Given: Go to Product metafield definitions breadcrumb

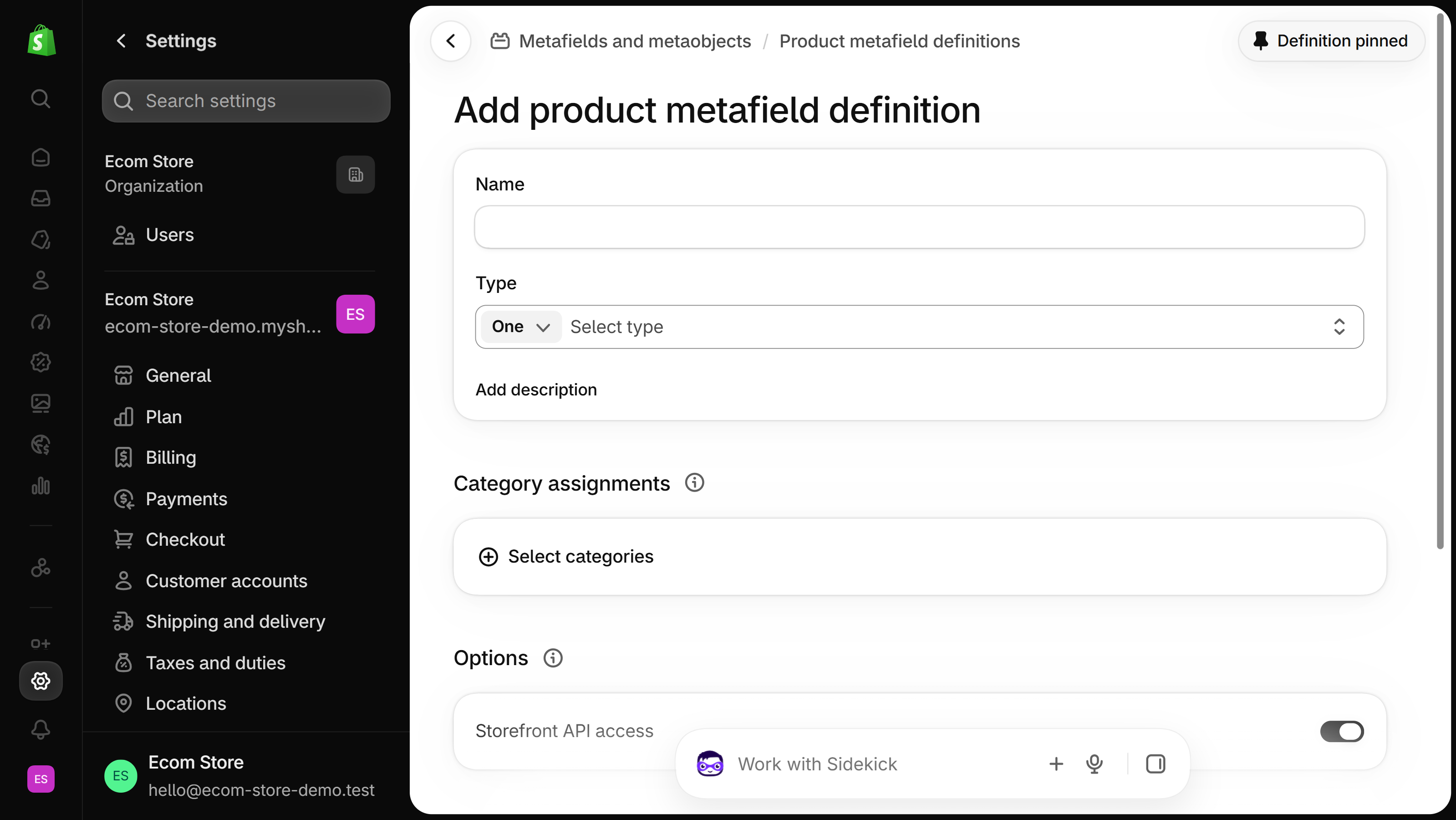Looking at the screenshot, I should (x=899, y=41).
